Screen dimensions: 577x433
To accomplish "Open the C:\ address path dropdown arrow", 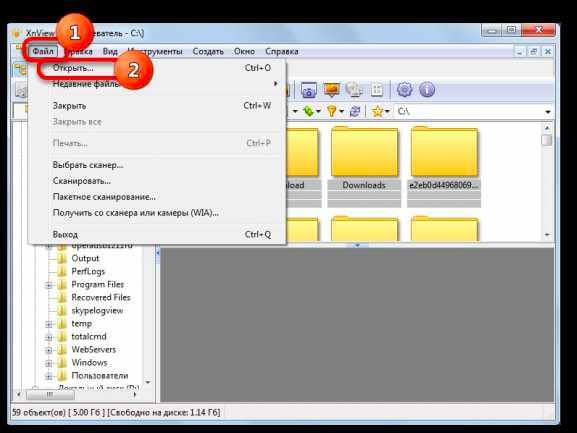I will click(x=548, y=111).
